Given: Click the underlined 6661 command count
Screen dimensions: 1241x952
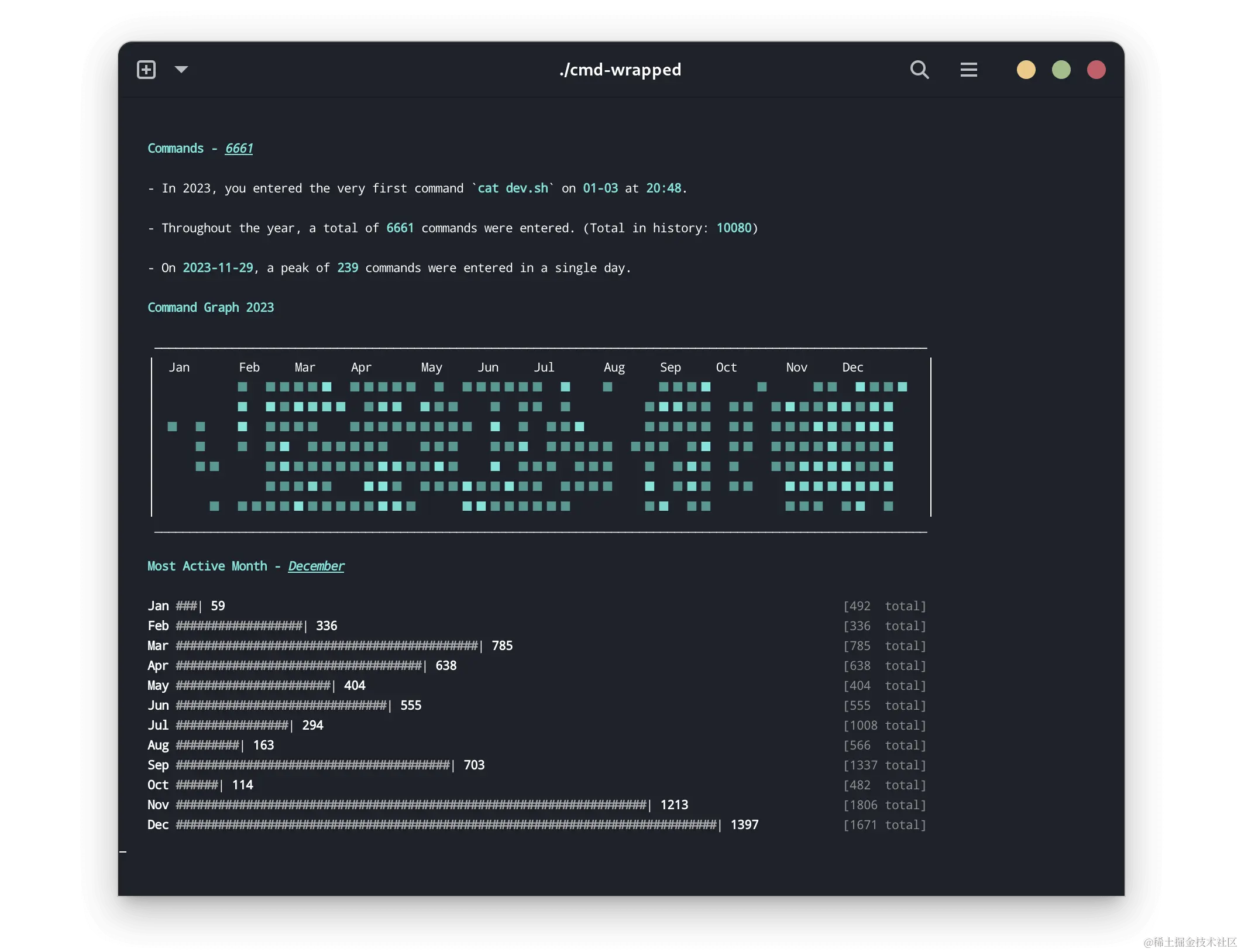Looking at the screenshot, I should click(x=239, y=149).
